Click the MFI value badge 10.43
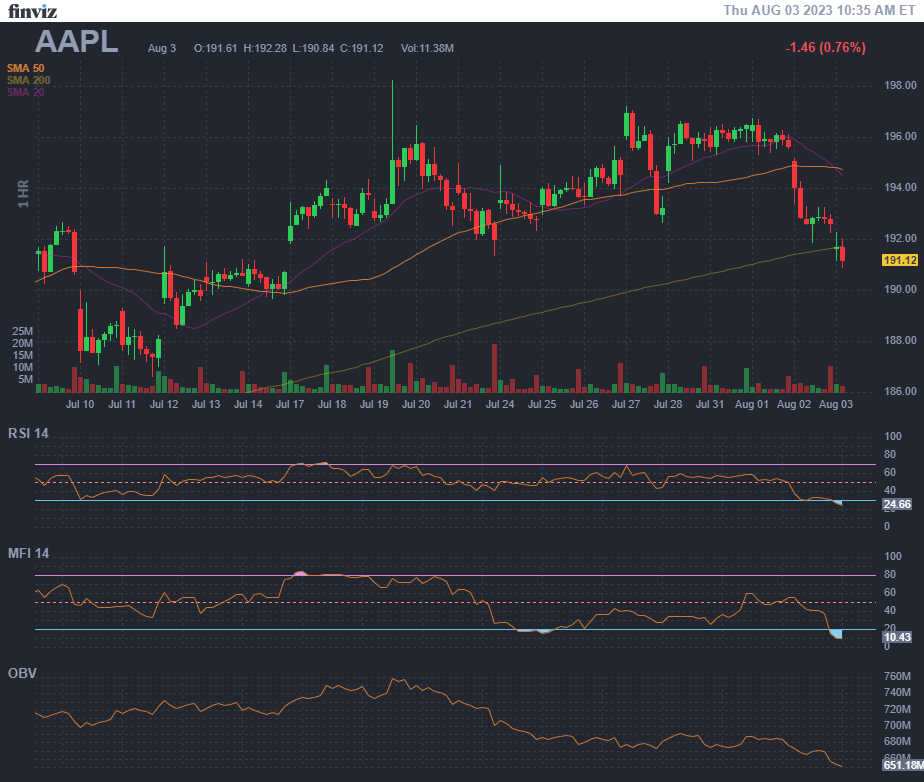924x782 pixels. 897,637
